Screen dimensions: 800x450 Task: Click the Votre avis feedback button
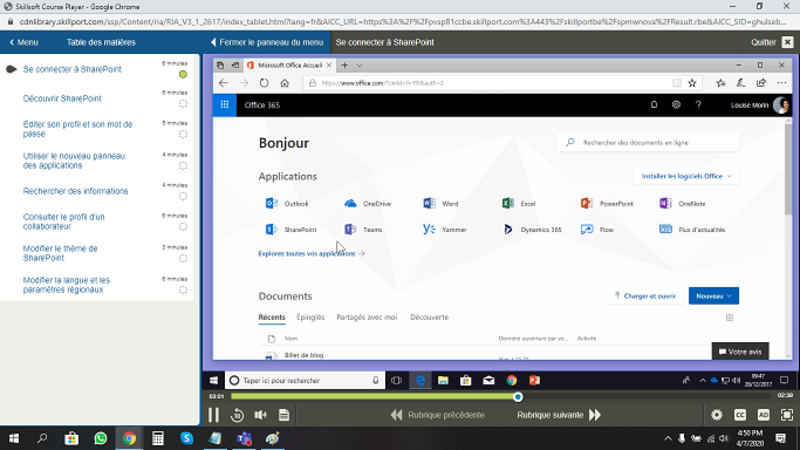coord(740,351)
